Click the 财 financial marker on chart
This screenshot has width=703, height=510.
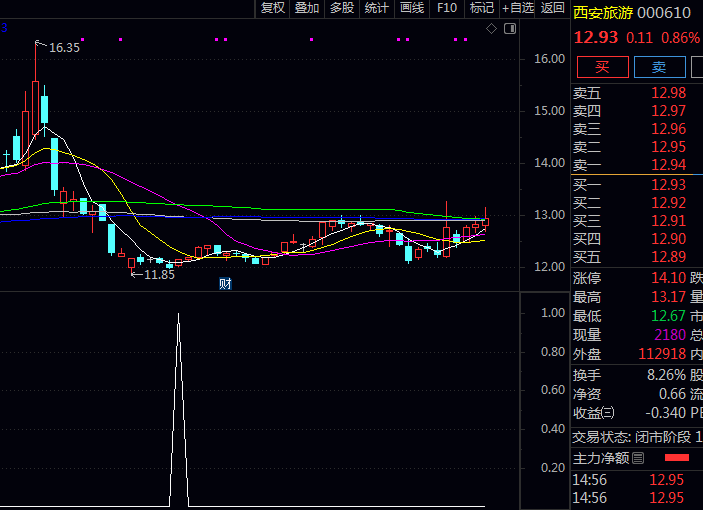click(225, 284)
